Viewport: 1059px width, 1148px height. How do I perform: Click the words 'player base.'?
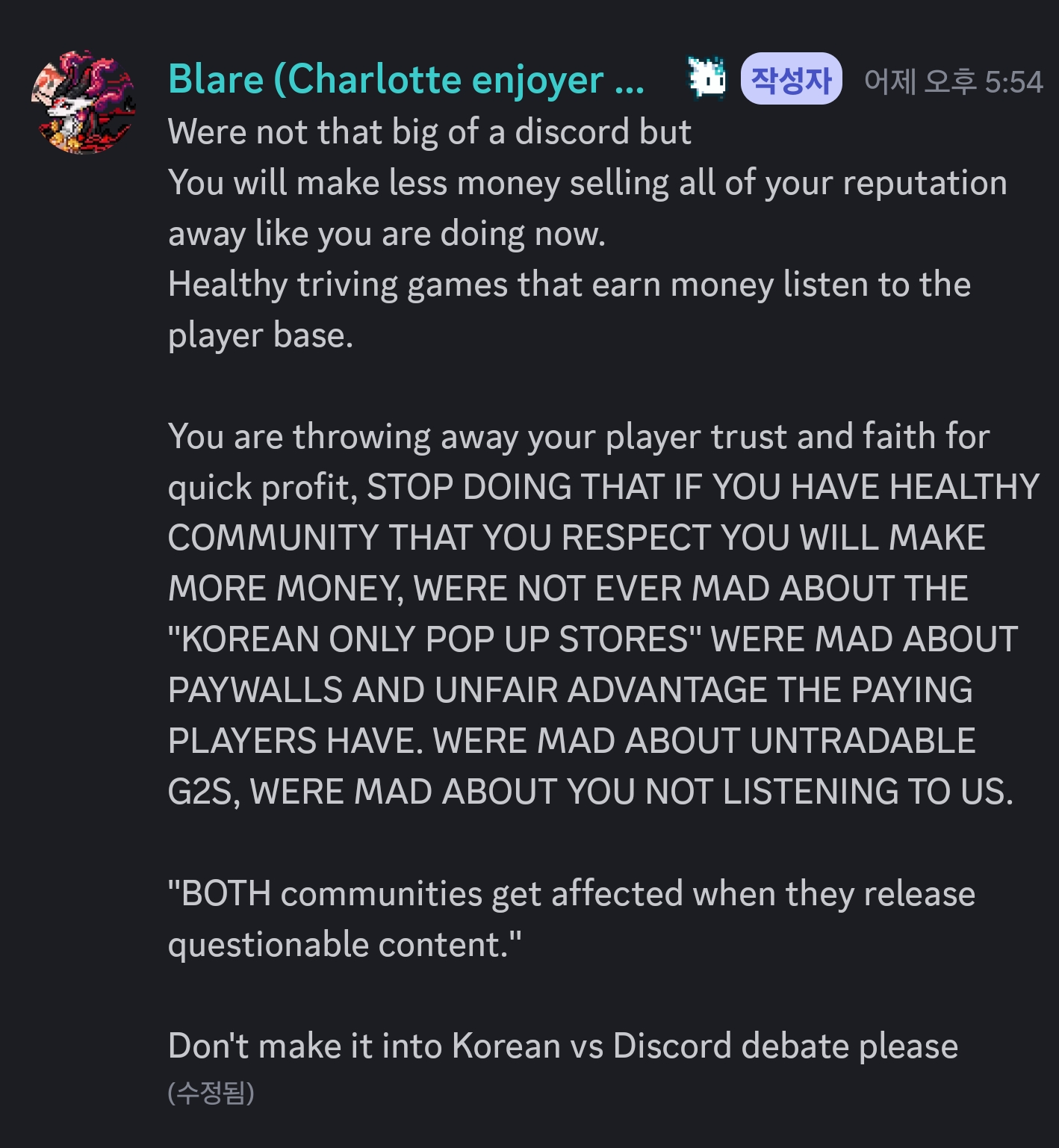click(261, 336)
